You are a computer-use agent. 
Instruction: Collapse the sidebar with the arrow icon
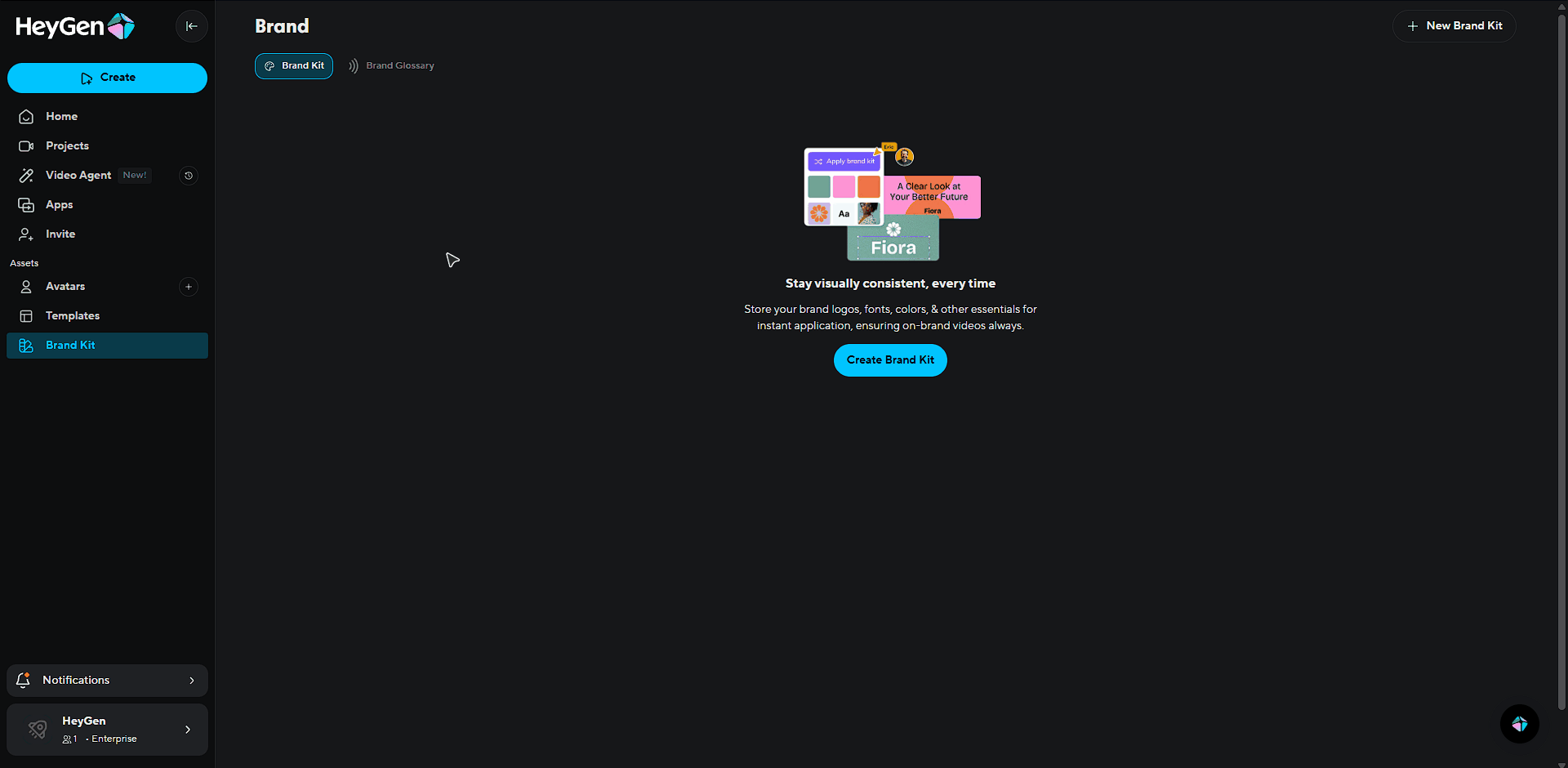[191, 26]
